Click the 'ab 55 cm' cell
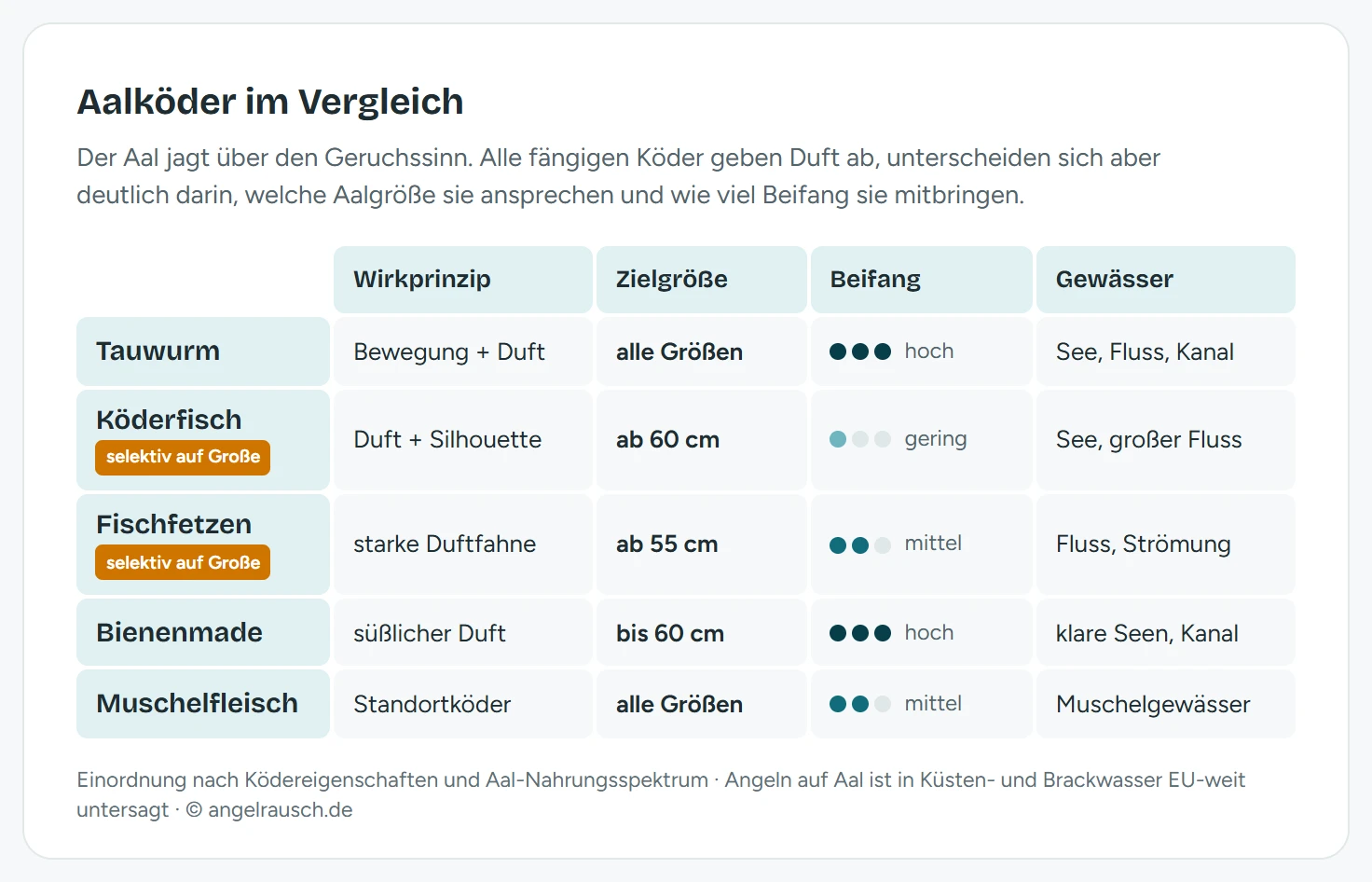1372x882 pixels. [702, 544]
